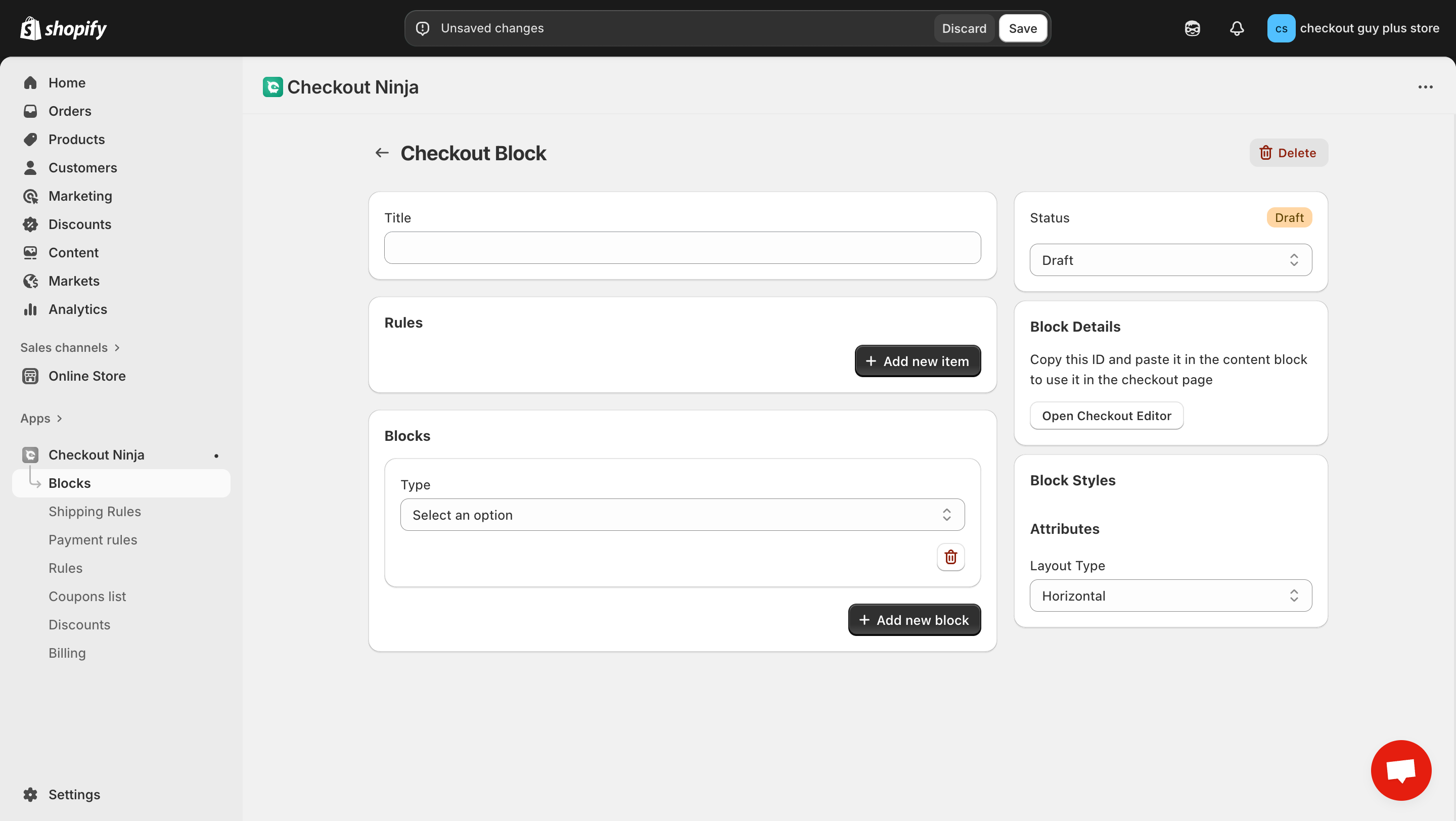Open the Type Select an option dropdown
Viewport: 1456px width, 821px height.
click(x=681, y=514)
